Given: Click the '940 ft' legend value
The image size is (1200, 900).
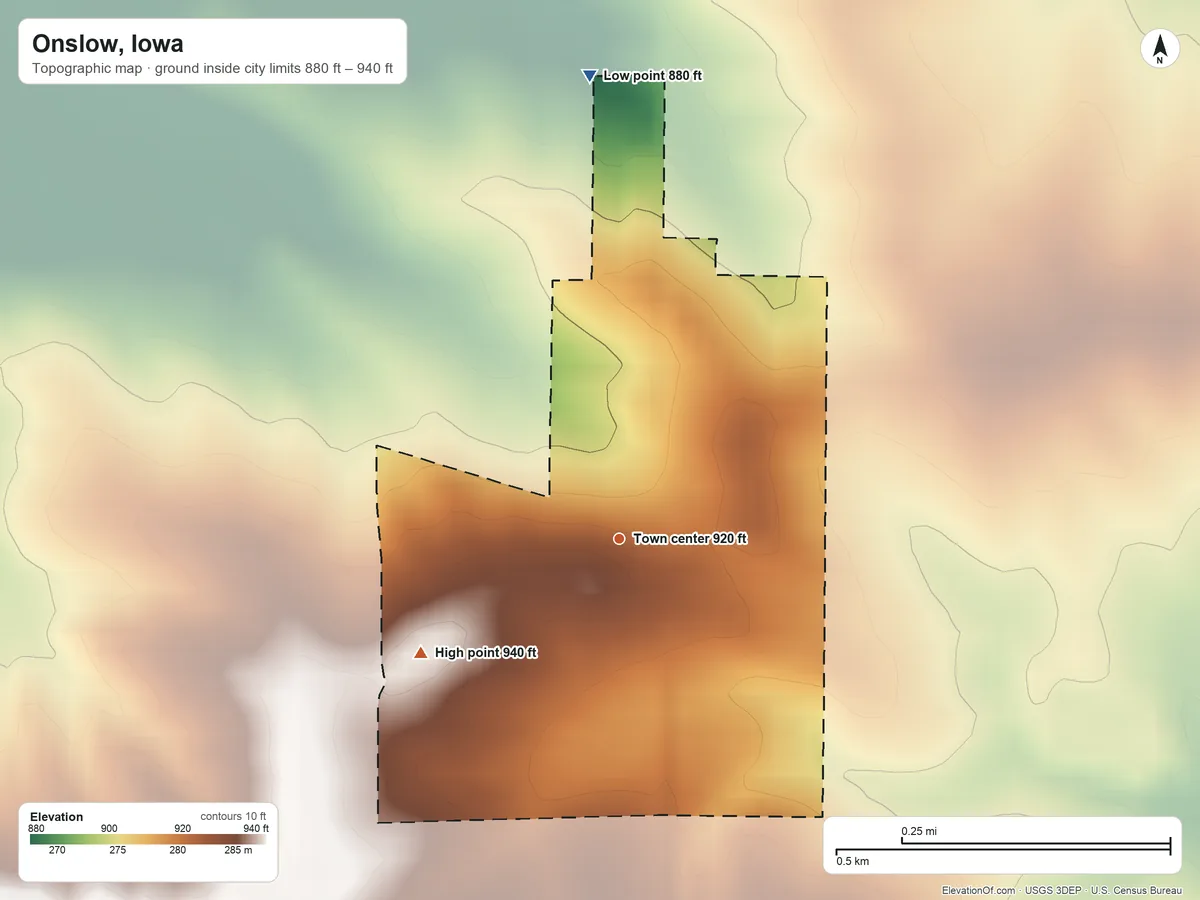Looking at the screenshot, I should [x=256, y=828].
